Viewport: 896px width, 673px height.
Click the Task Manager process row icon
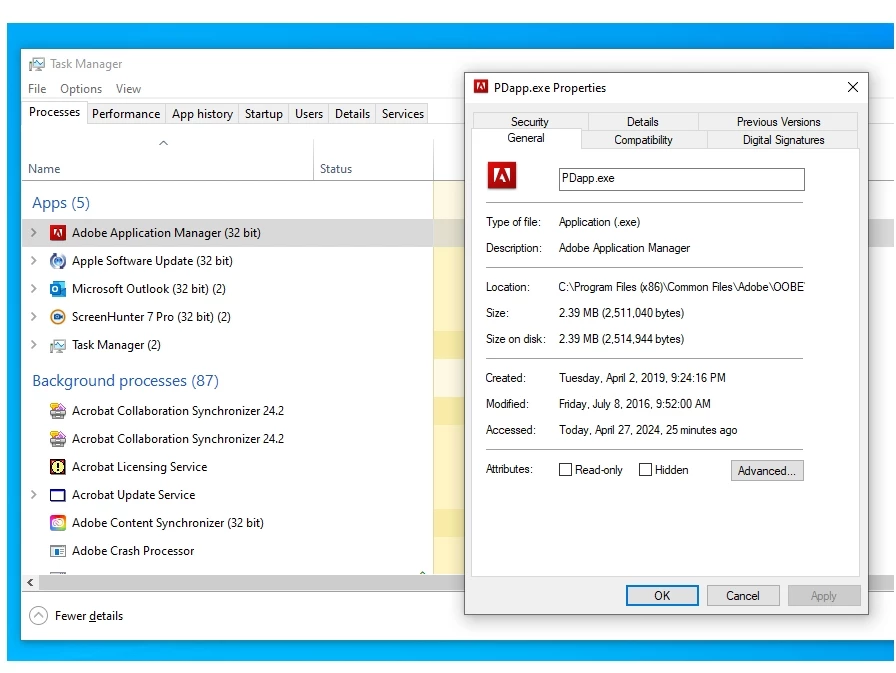[58, 345]
